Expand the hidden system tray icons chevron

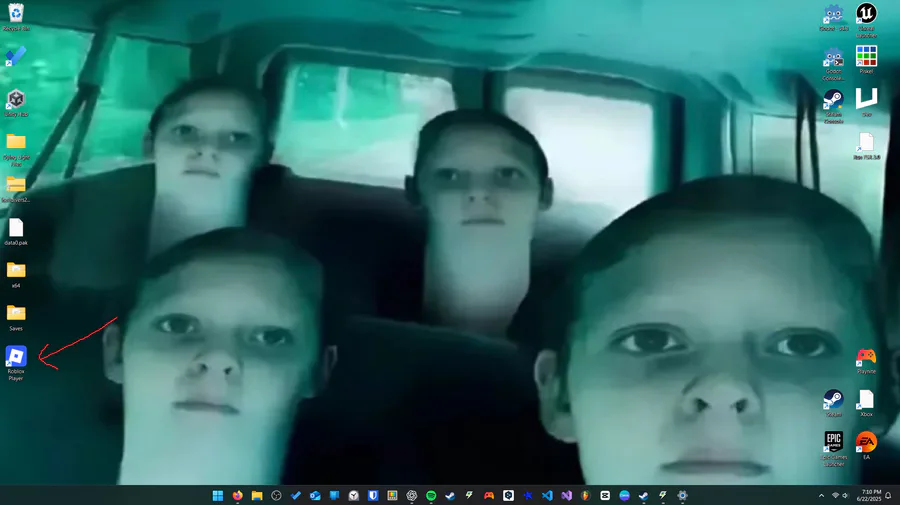pos(821,495)
